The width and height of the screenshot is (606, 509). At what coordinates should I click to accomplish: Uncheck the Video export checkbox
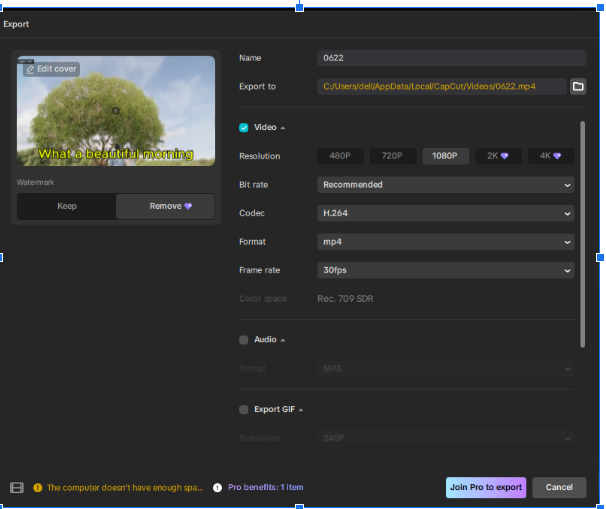(x=244, y=128)
